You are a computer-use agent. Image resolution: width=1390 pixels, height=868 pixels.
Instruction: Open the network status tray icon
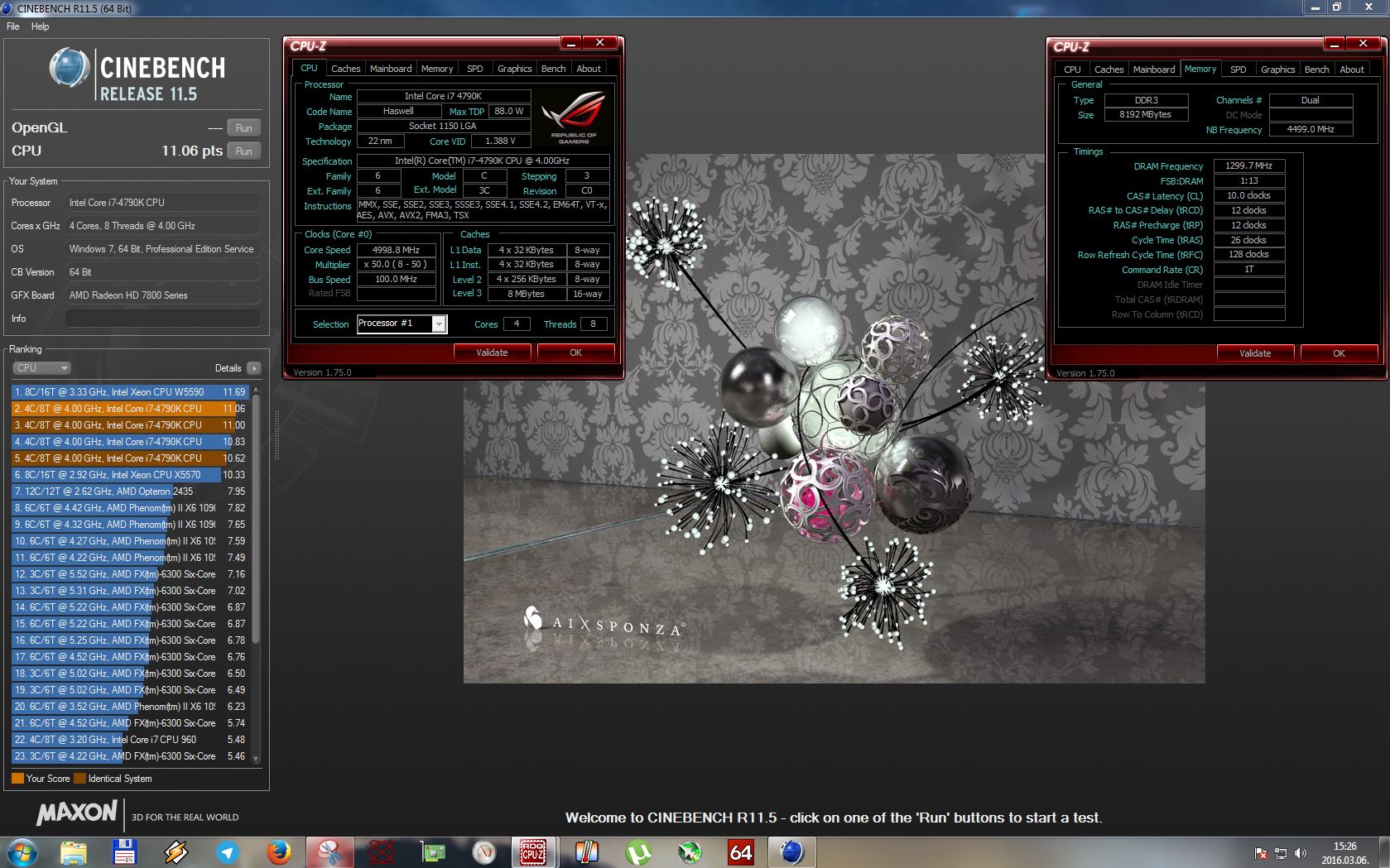click(x=1281, y=853)
